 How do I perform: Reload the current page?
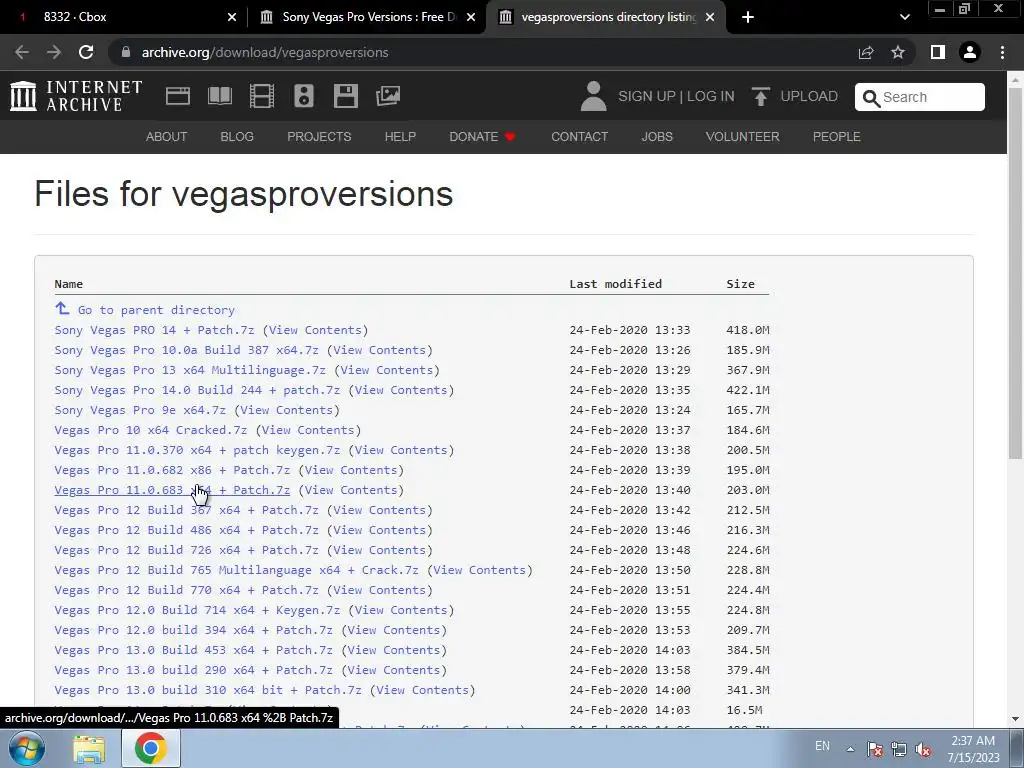click(x=86, y=52)
